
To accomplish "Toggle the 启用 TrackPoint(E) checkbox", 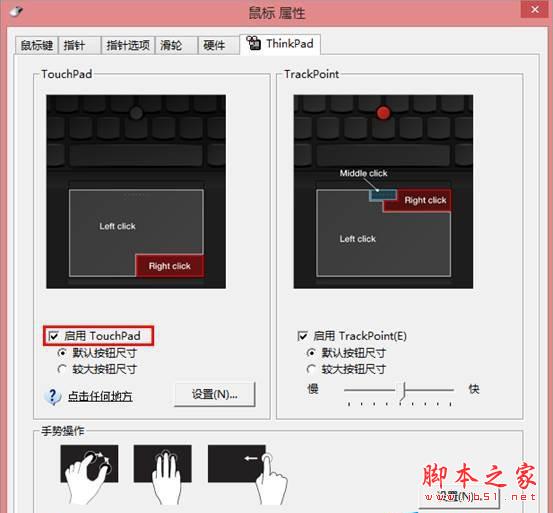I will tap(302, 336).
